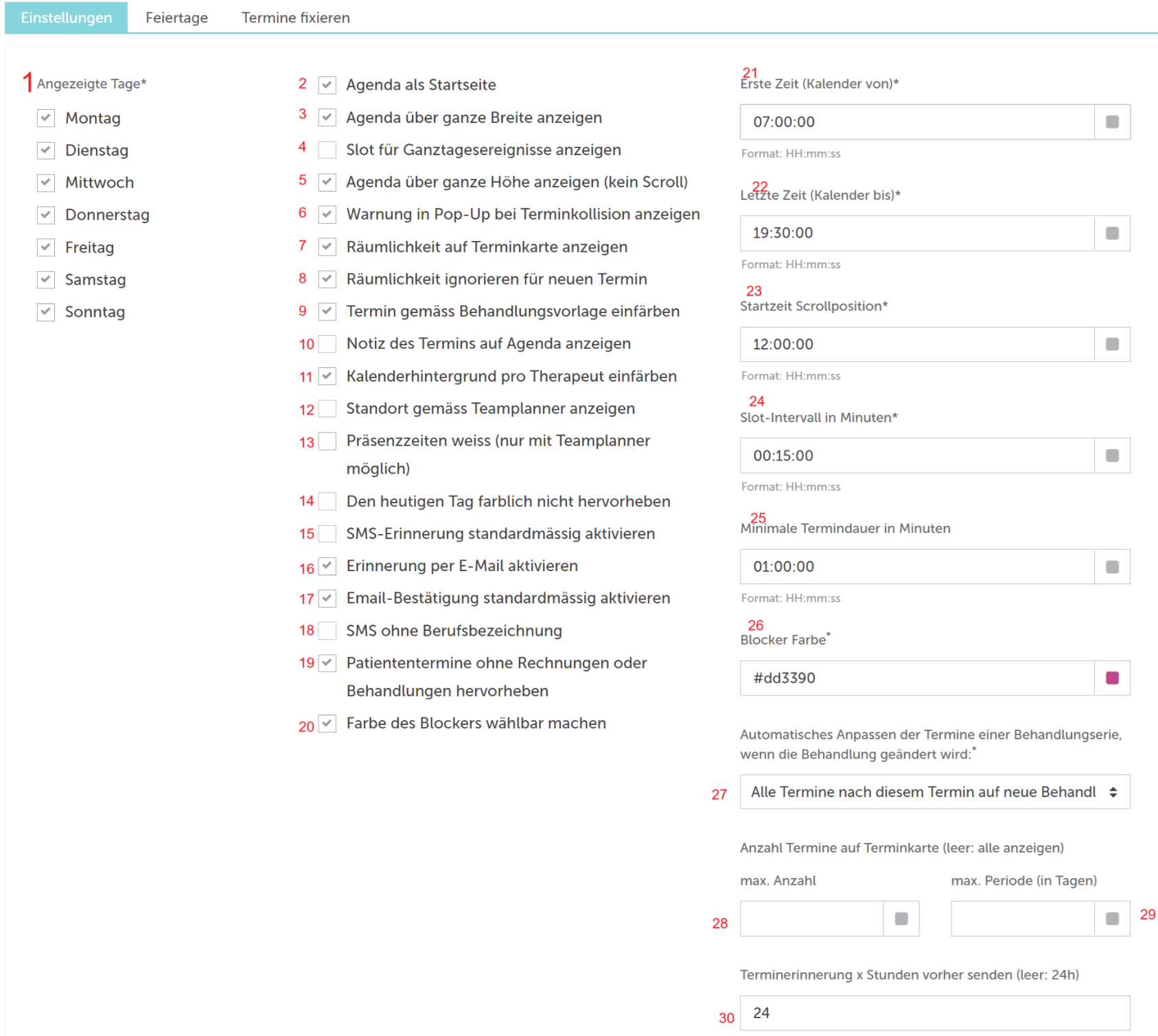The width and height of the screenshot is (1158, 1036).
Task: Enable Slot für Ganztagesereignisse anzeigen
Action: click(x=327, y=150)
